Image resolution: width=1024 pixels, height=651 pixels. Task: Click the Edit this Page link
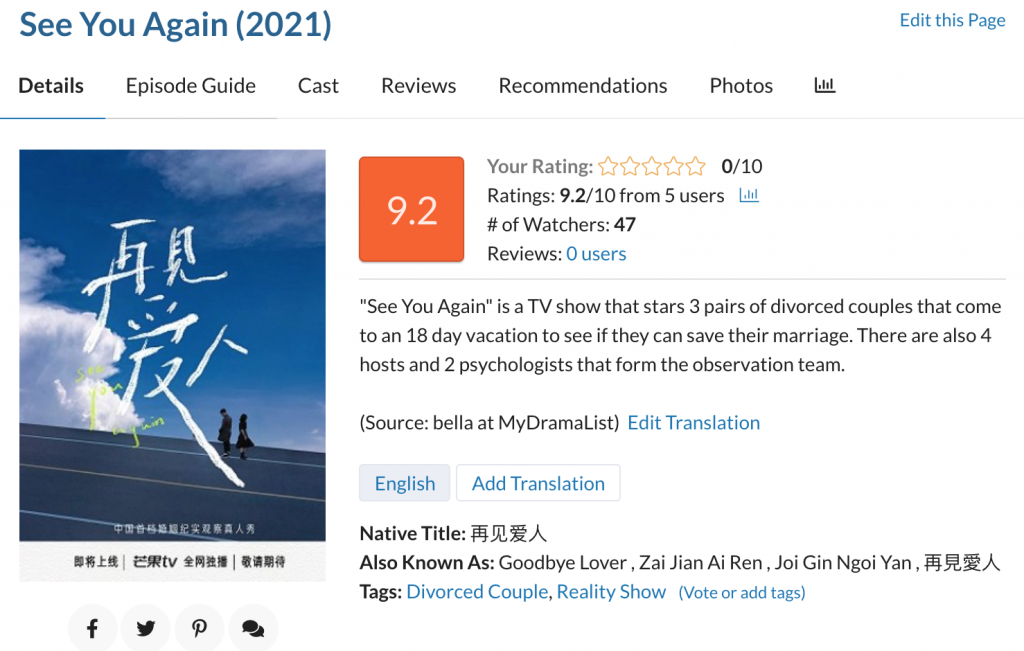tap(952, 20)
